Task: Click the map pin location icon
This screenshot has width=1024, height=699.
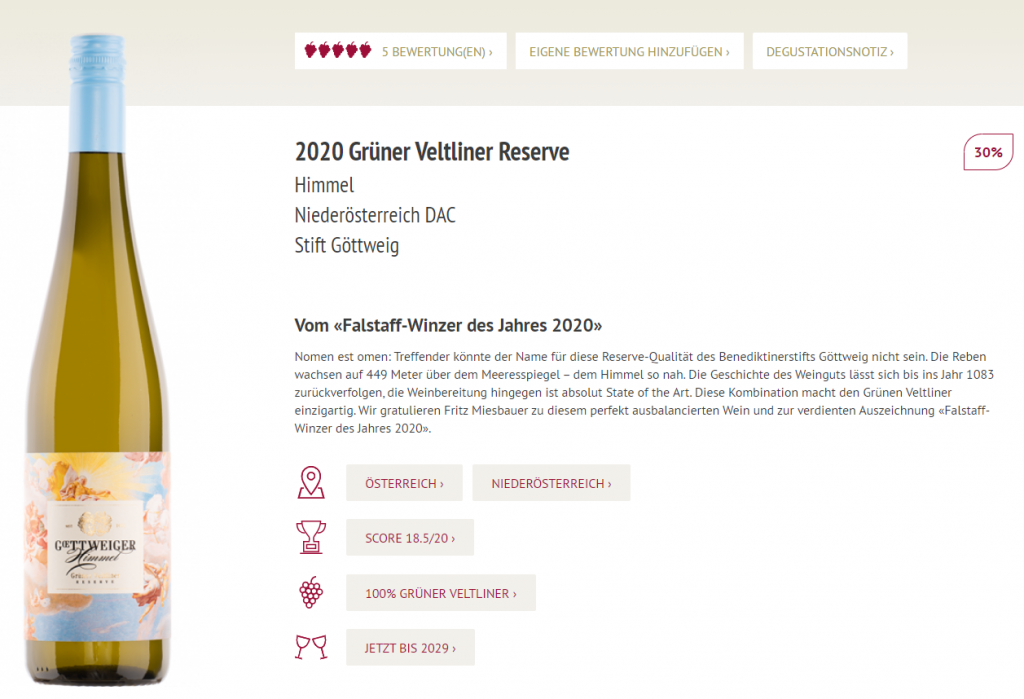Action: coord(311,483)
